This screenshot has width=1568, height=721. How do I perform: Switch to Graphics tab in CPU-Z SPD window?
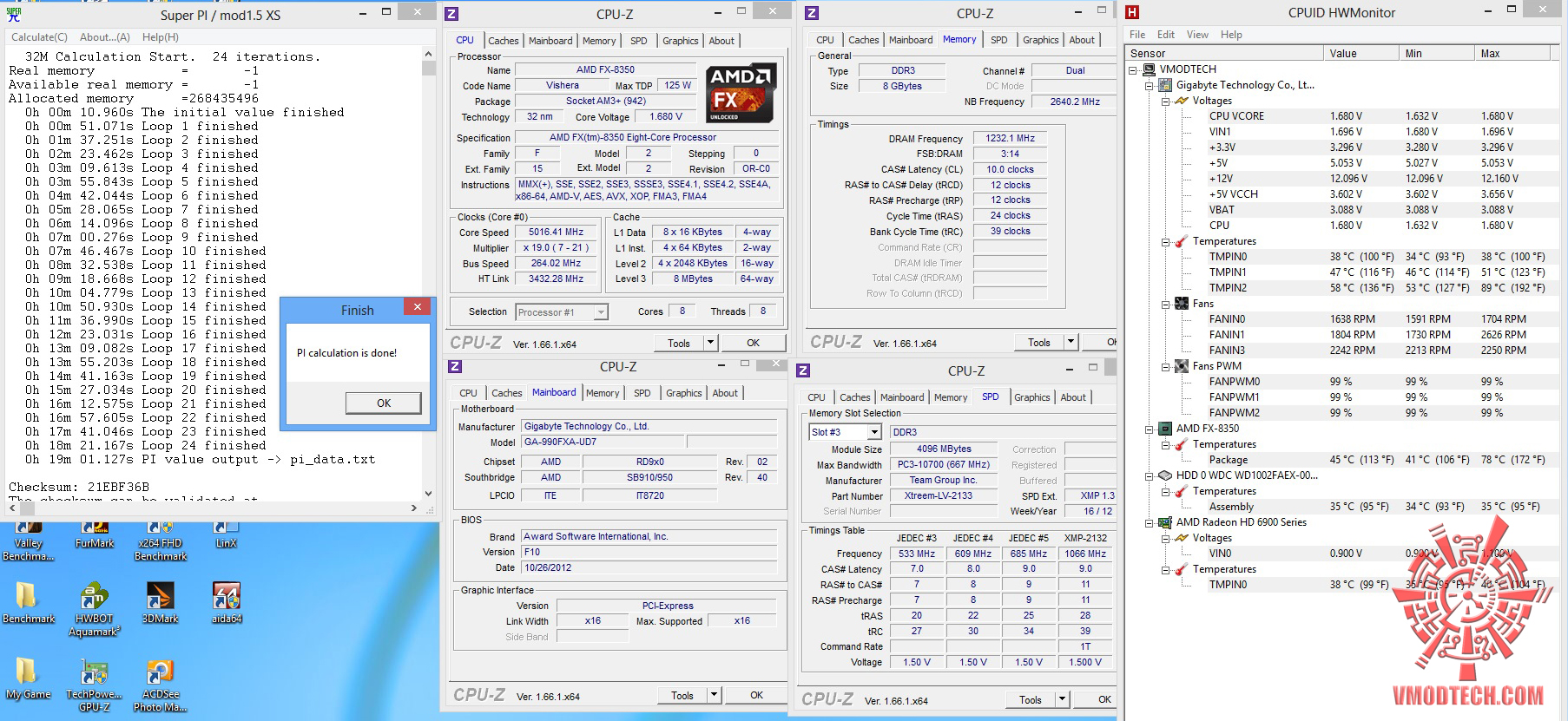coord(1032,397)
